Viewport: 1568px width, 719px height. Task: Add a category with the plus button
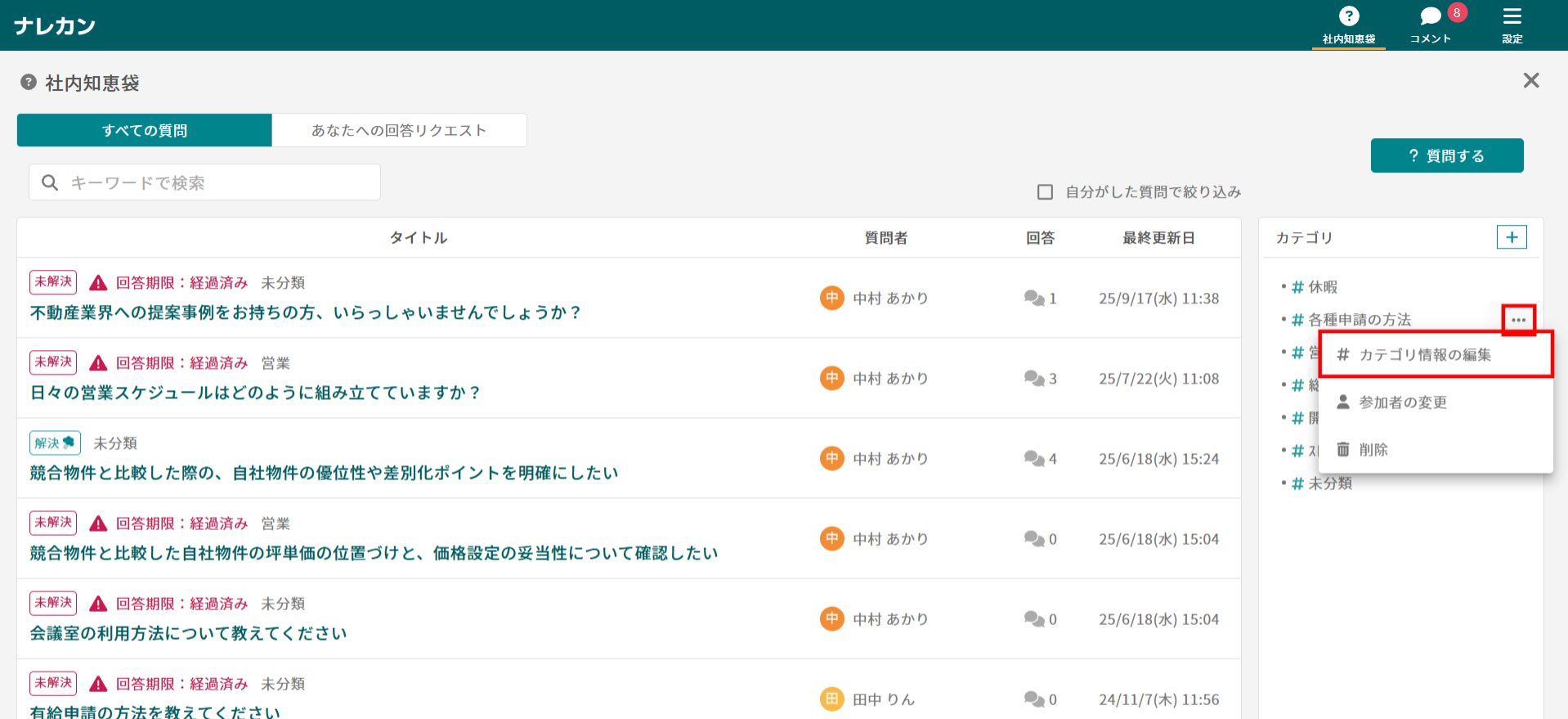pos(1512,237)
